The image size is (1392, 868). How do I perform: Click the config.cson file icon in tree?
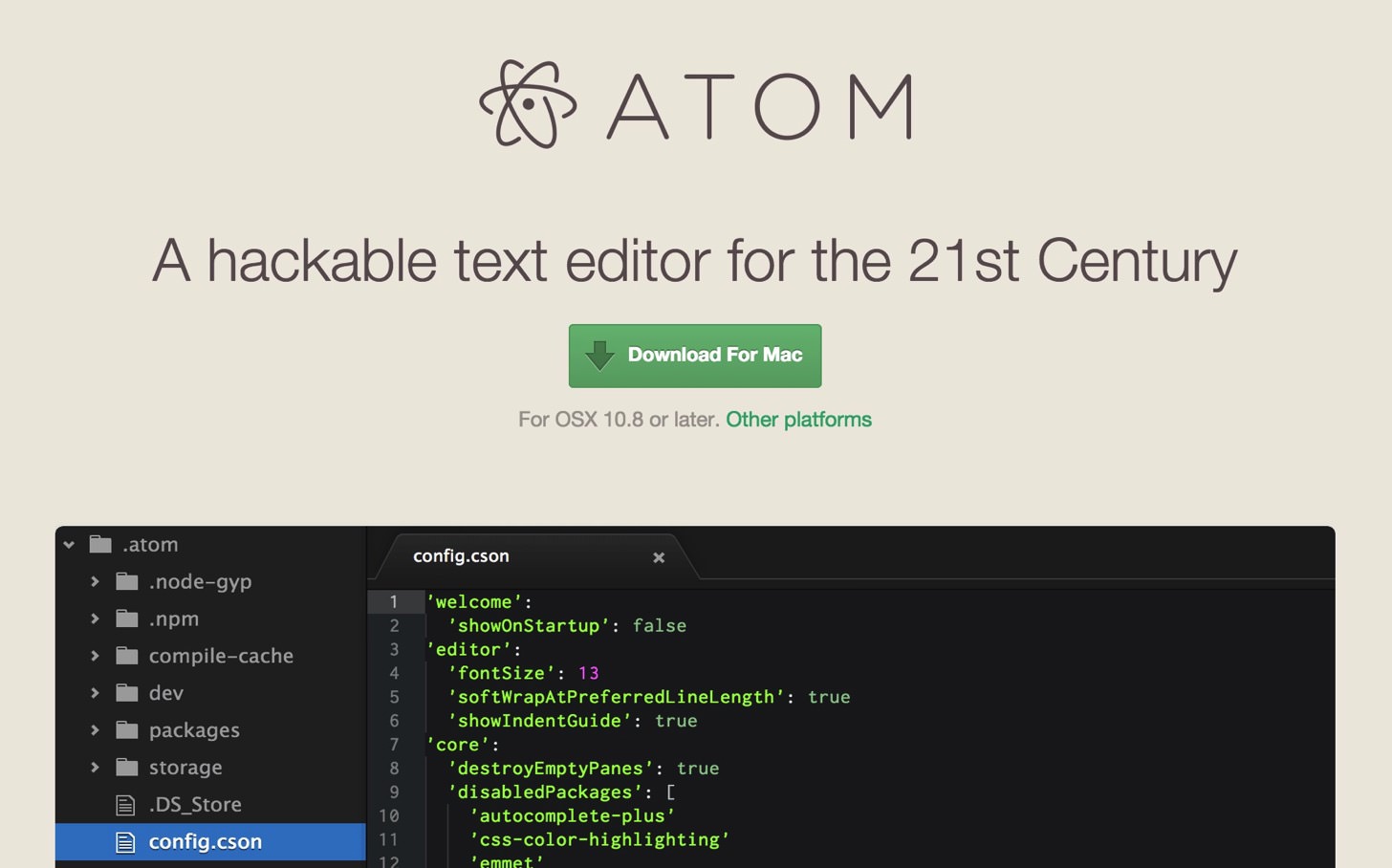(125, 842)
